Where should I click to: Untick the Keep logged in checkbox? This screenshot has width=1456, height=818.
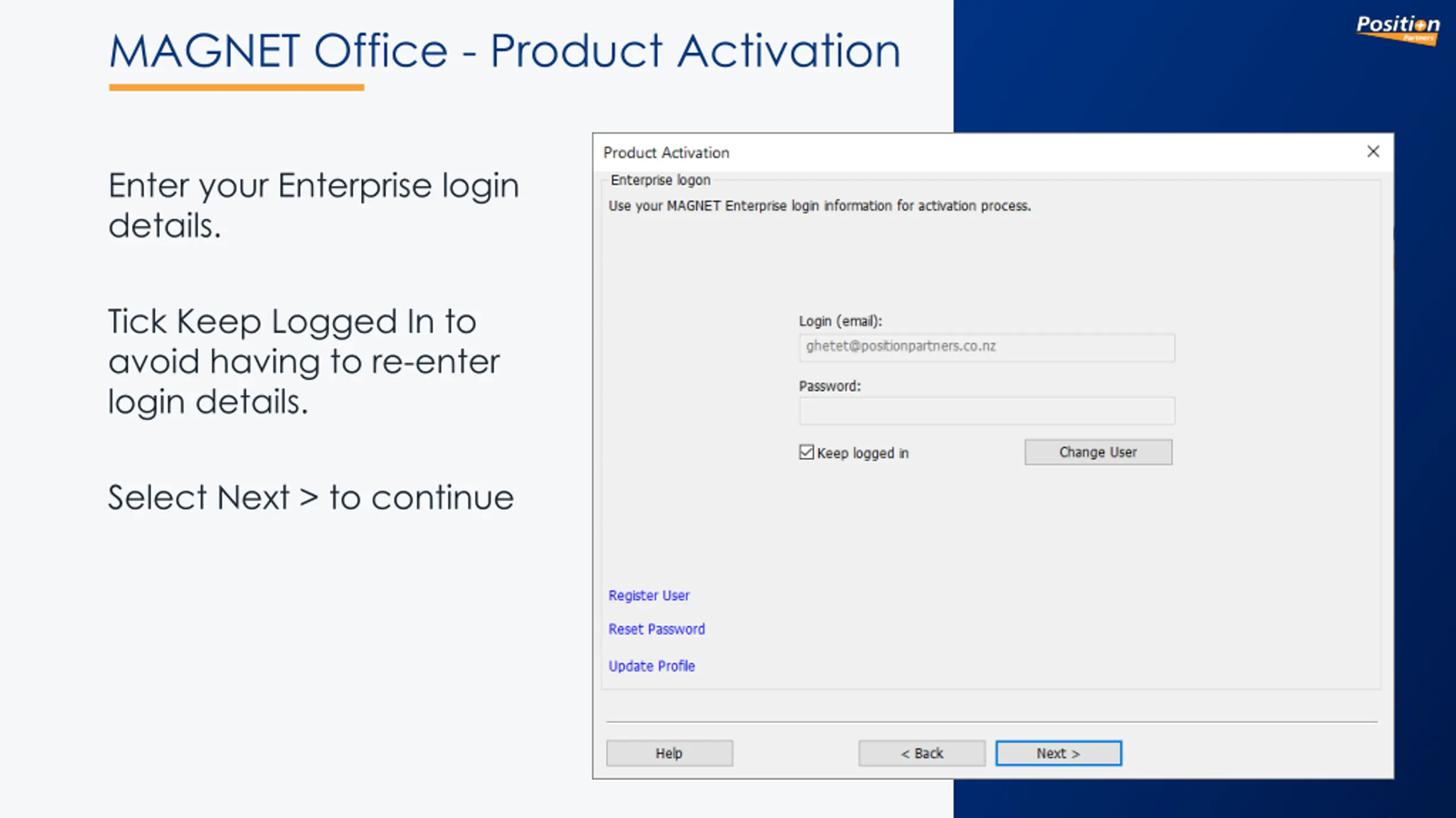806,452
